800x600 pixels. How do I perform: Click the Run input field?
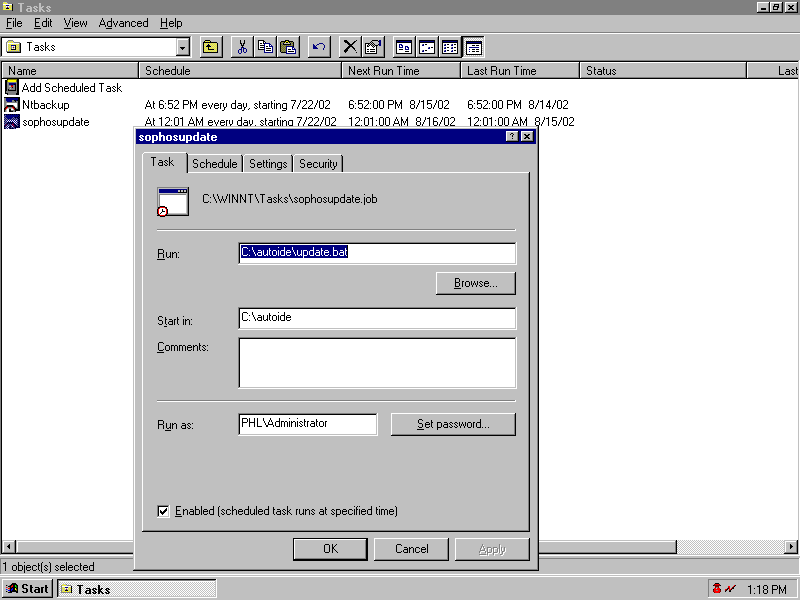click(x=377, y=253)
